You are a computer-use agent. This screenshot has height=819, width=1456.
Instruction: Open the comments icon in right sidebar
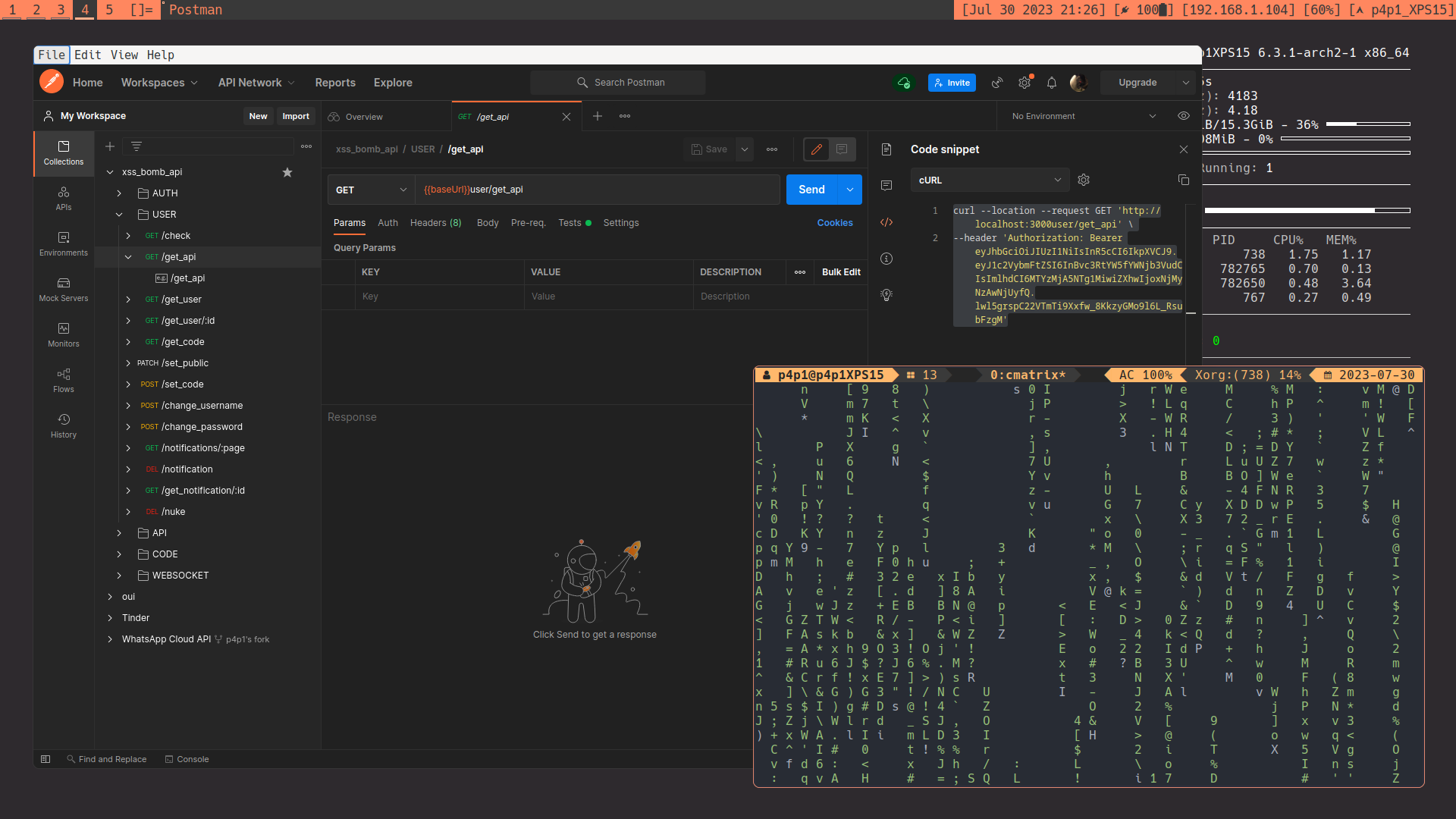(886, 186)
